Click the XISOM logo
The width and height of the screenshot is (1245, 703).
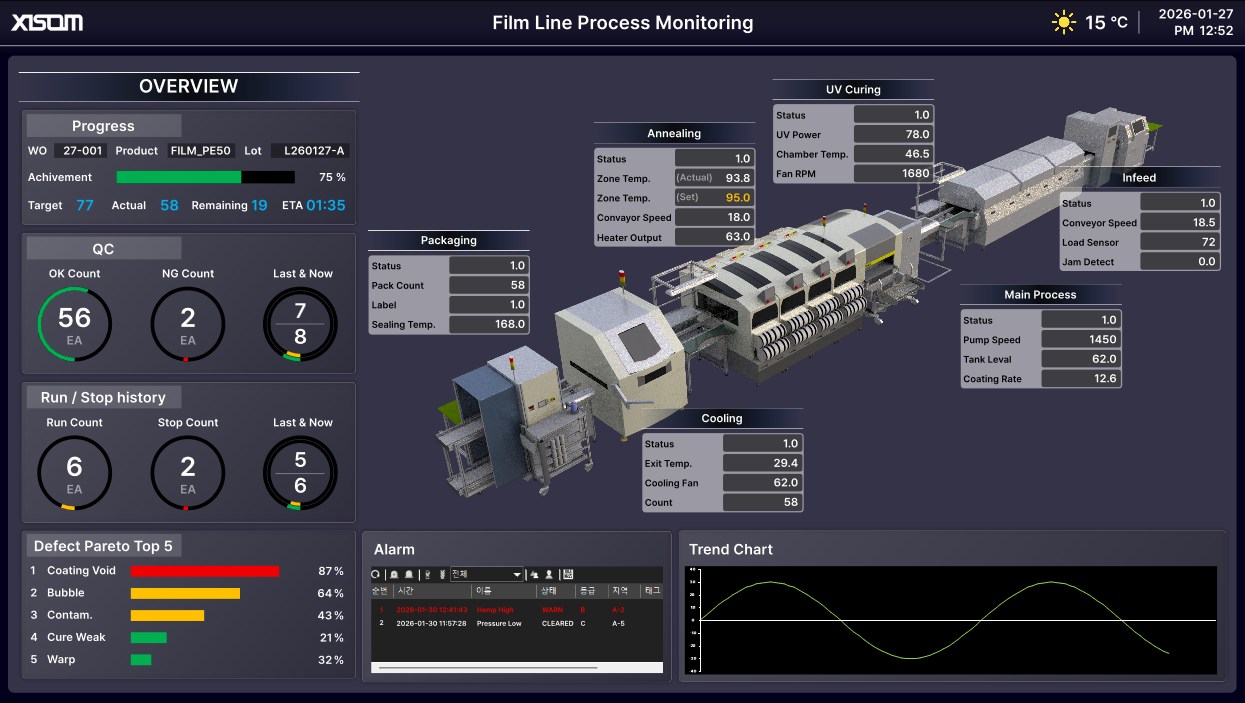tap(47, 22)
